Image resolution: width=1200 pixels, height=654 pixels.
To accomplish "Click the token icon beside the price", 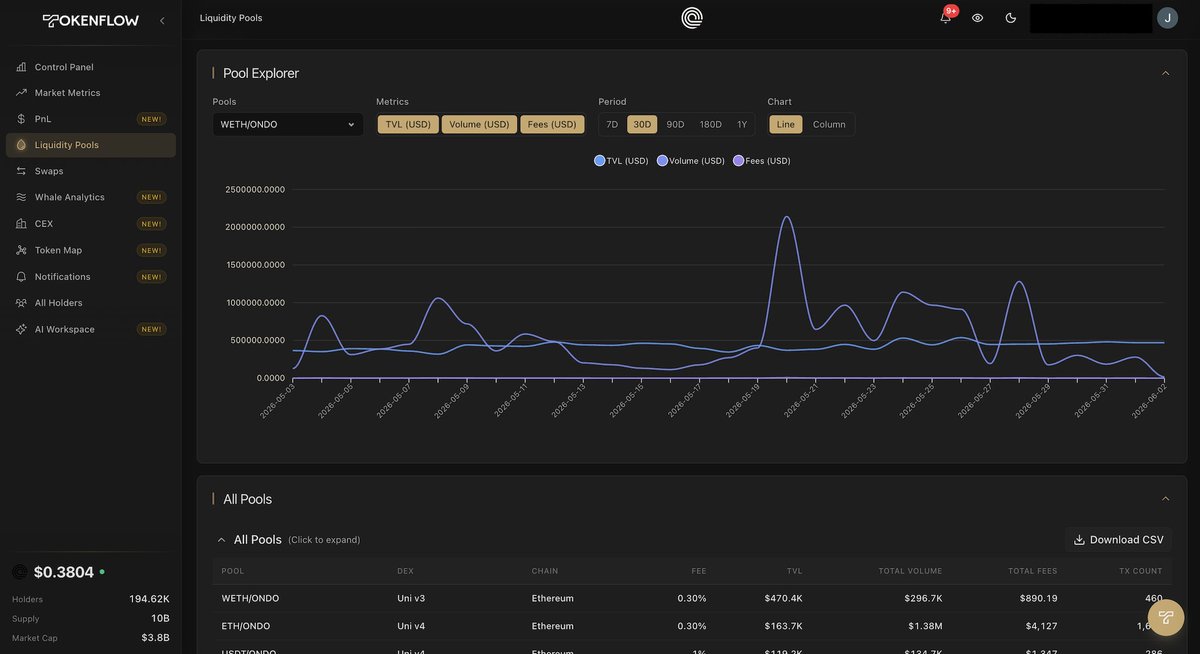I will tap(20, 572).
